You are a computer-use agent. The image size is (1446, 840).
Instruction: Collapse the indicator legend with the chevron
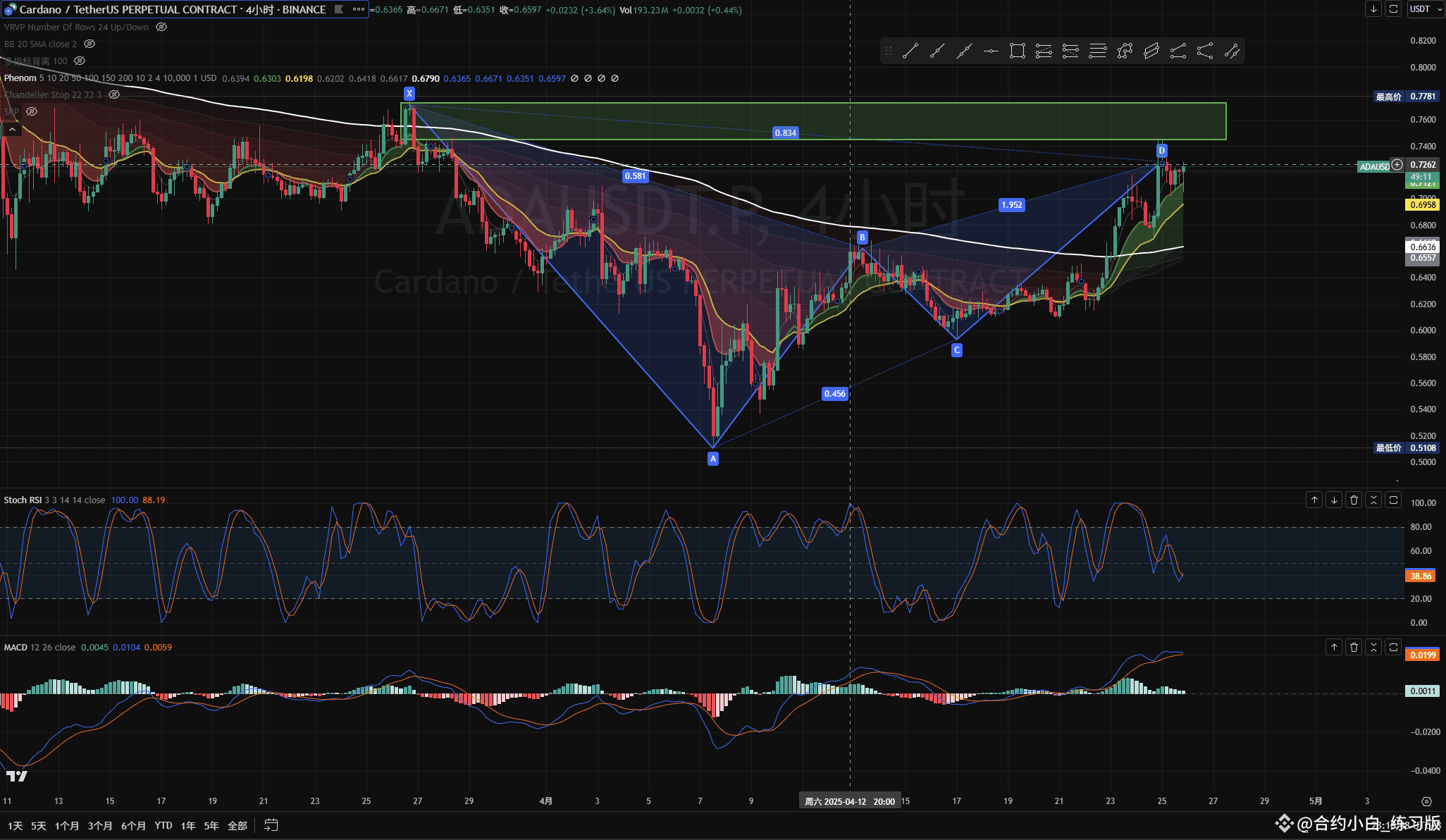(12, 129)
